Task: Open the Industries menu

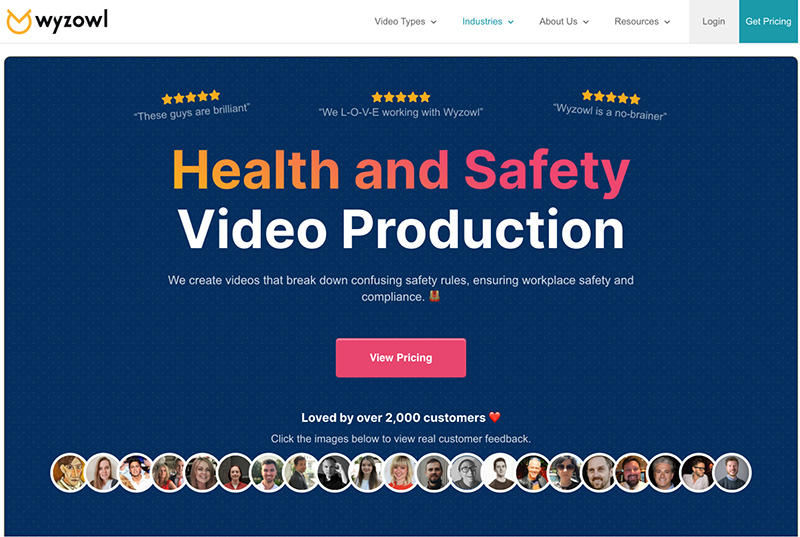Action: (482, 21)
